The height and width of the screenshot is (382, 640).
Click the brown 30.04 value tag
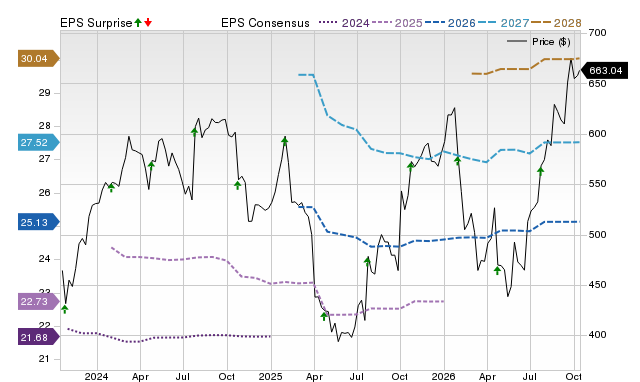coord(38,59)
